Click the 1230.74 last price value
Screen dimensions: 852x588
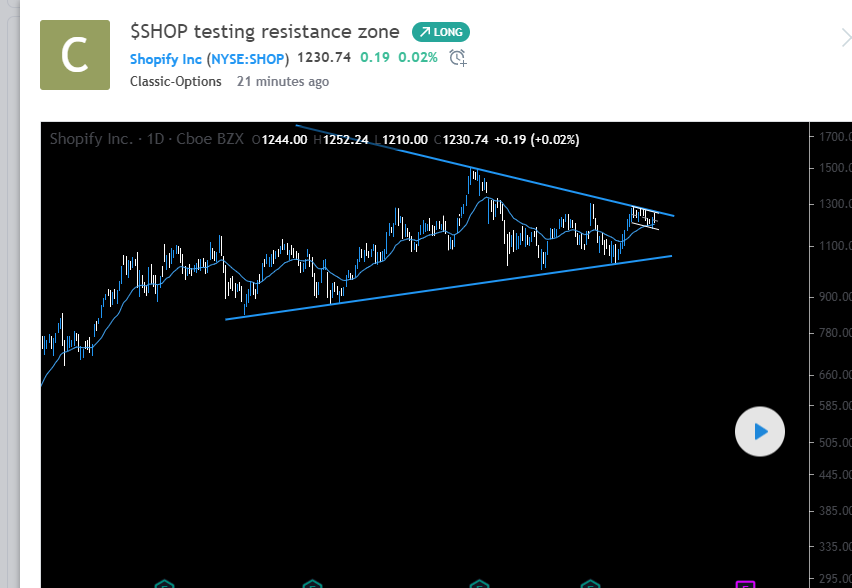[x=324, y=57]
